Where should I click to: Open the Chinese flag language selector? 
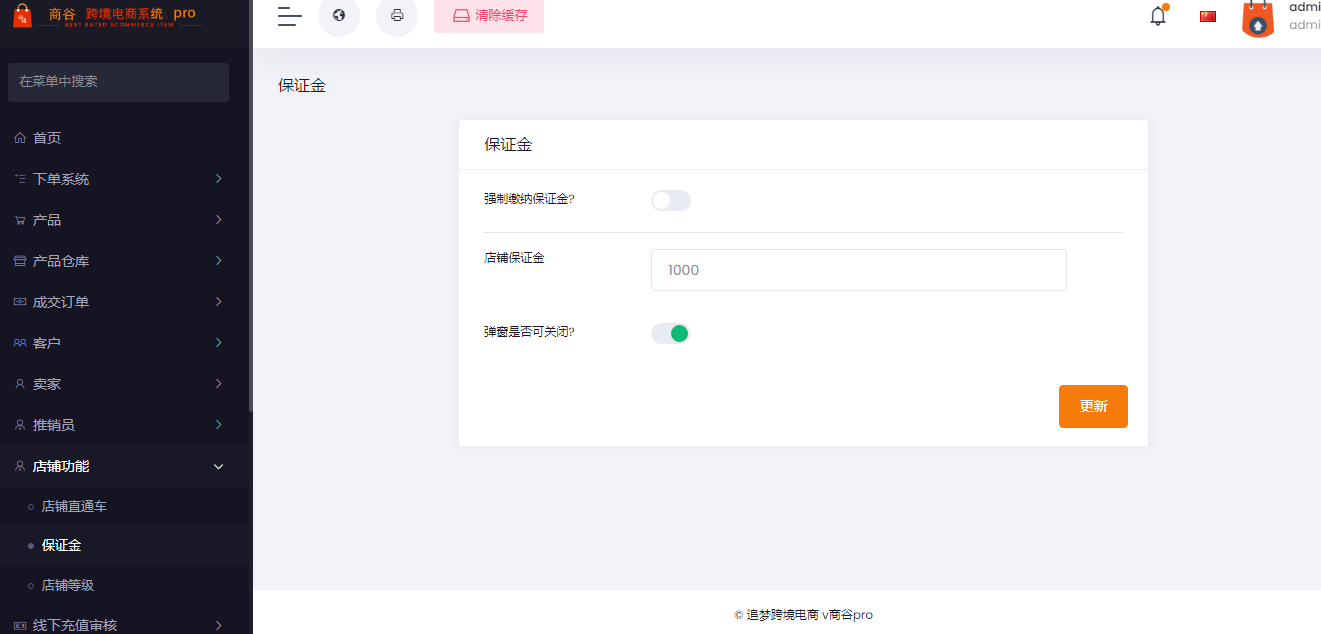coord(1208,16)
